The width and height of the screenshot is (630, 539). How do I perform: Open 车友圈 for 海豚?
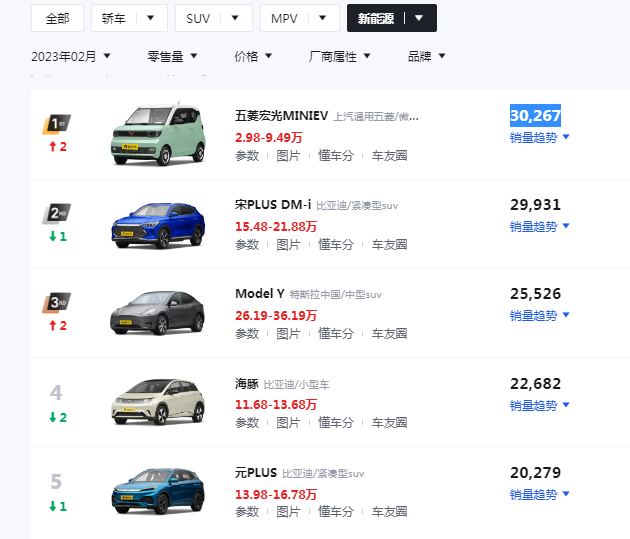(x=389, y=423)
